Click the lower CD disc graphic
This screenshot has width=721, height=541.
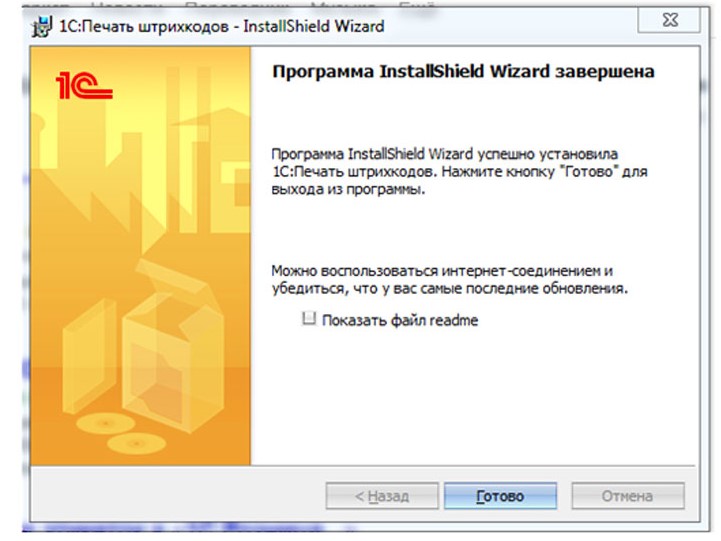click(x=136, y=443)
